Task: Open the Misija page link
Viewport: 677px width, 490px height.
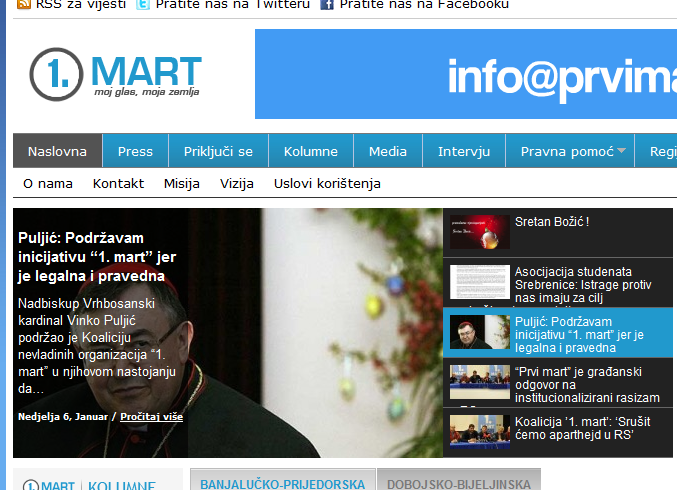Action: pos(182,183)
